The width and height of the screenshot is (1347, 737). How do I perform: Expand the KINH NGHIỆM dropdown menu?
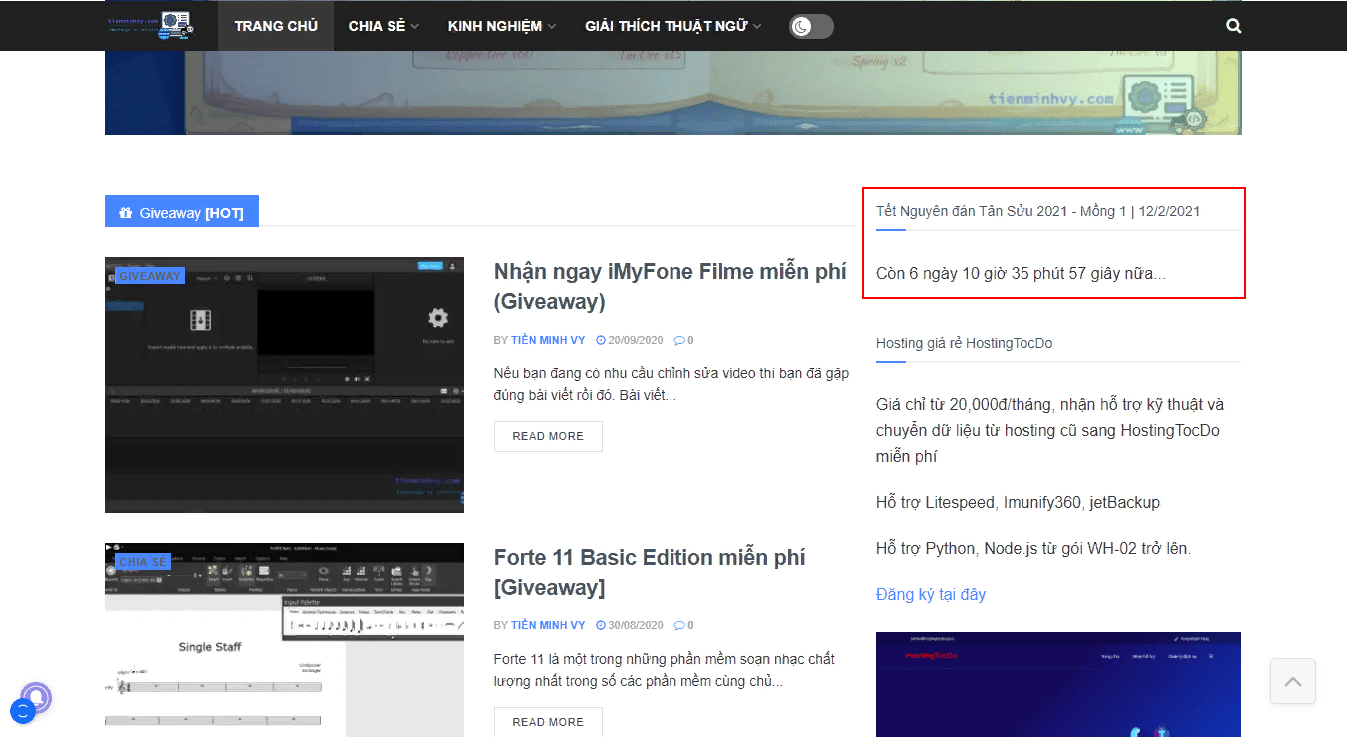pyautogui.click(x=501, y=26)
